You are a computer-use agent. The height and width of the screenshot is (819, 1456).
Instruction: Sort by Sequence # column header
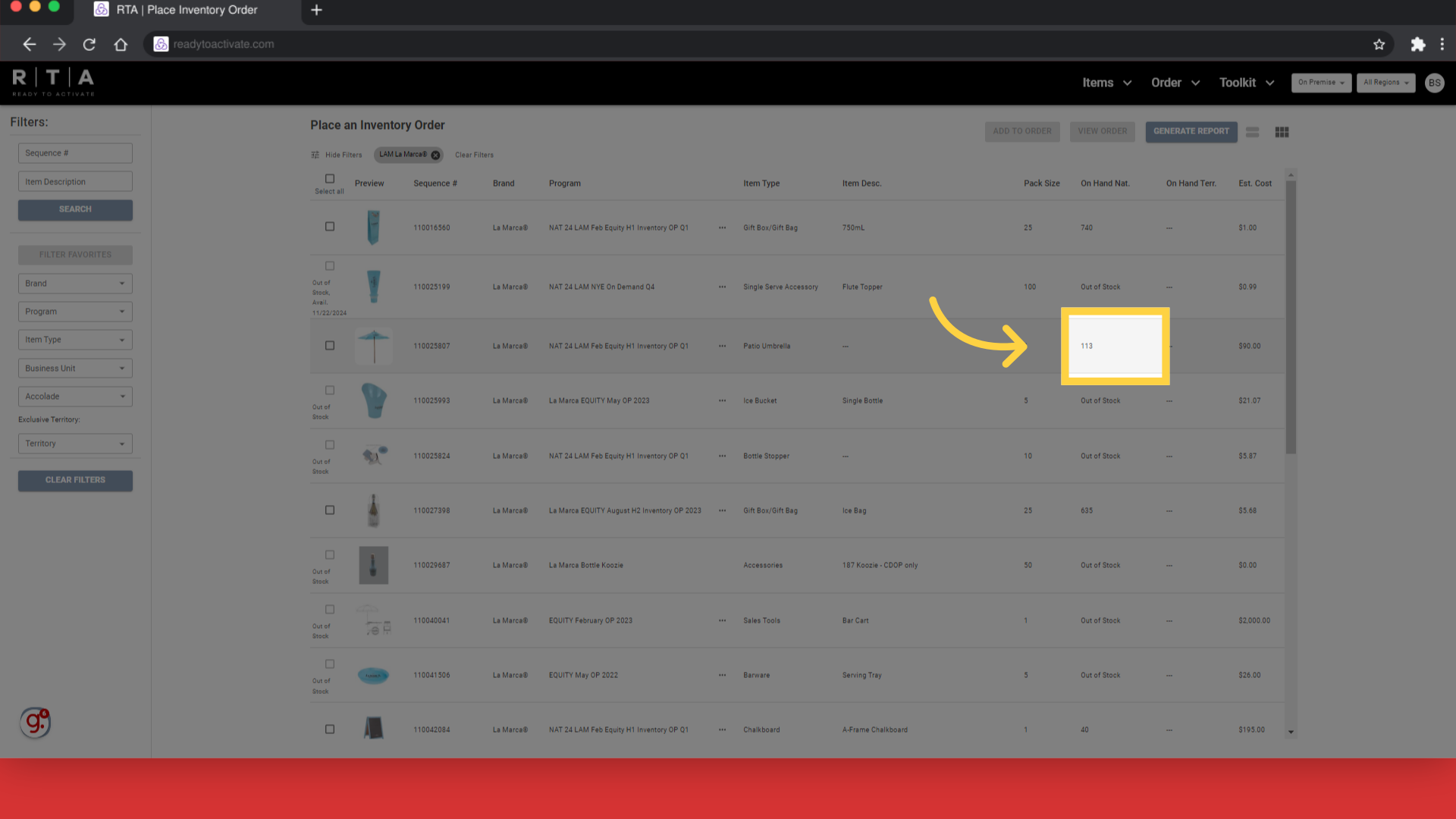click(x=435, y=184)
